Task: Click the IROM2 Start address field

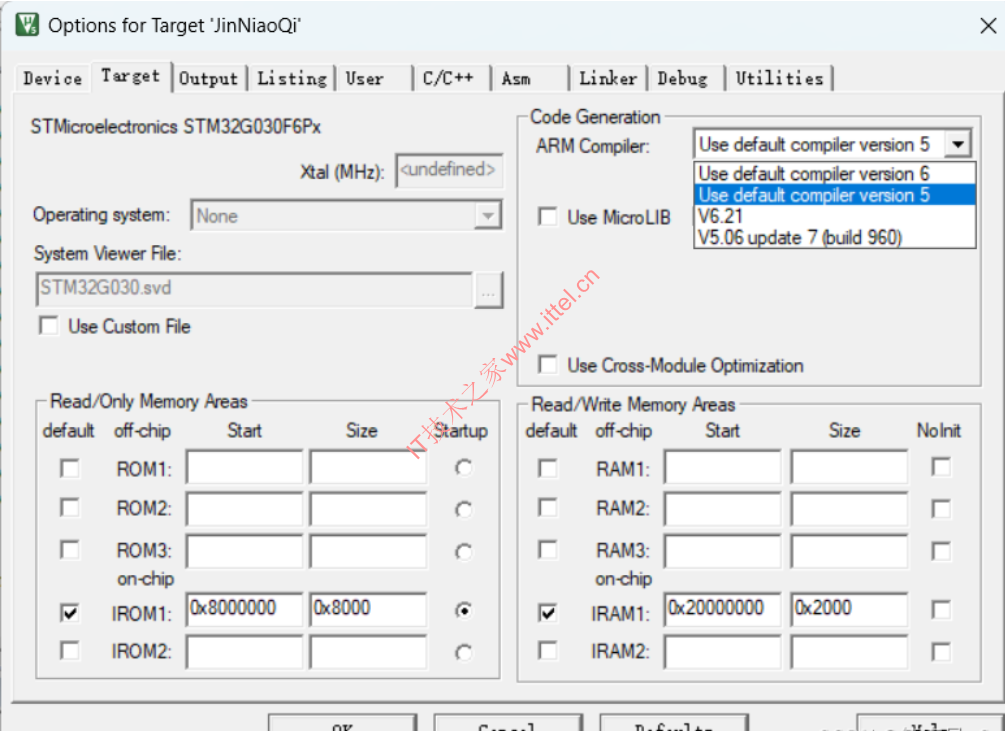Action: [x=244, y=652]
